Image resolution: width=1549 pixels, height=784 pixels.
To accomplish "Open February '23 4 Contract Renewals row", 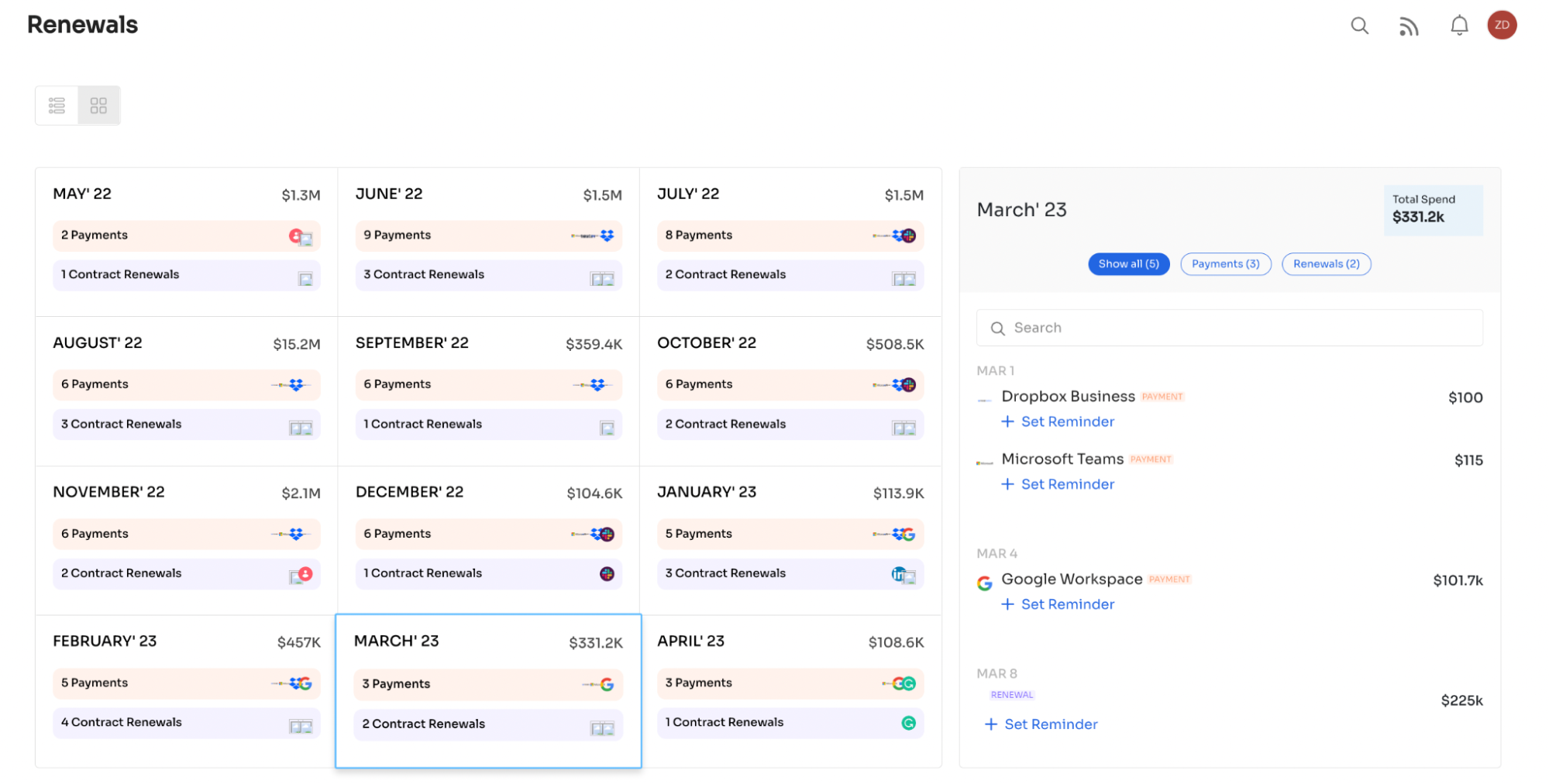I will tap(186, 723).
